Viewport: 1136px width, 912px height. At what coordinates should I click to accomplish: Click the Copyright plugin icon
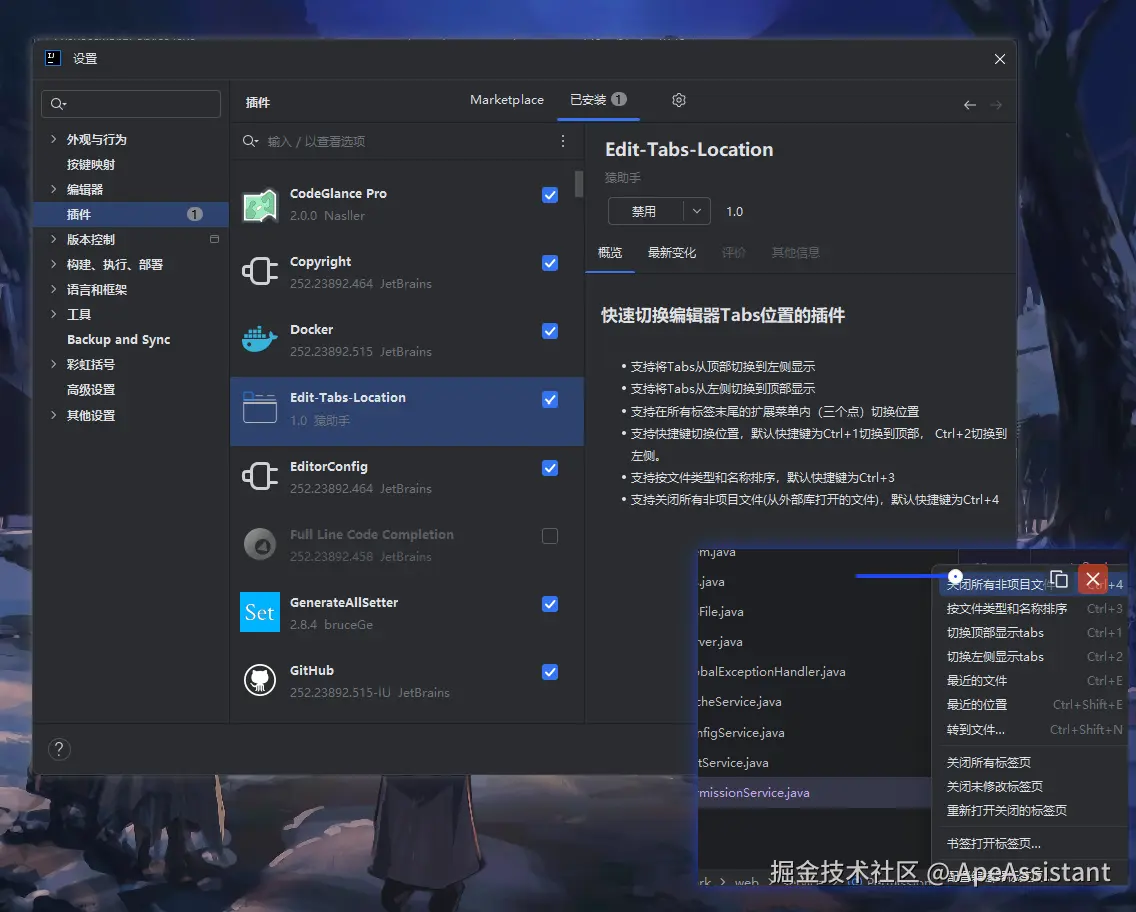point(259,272)
